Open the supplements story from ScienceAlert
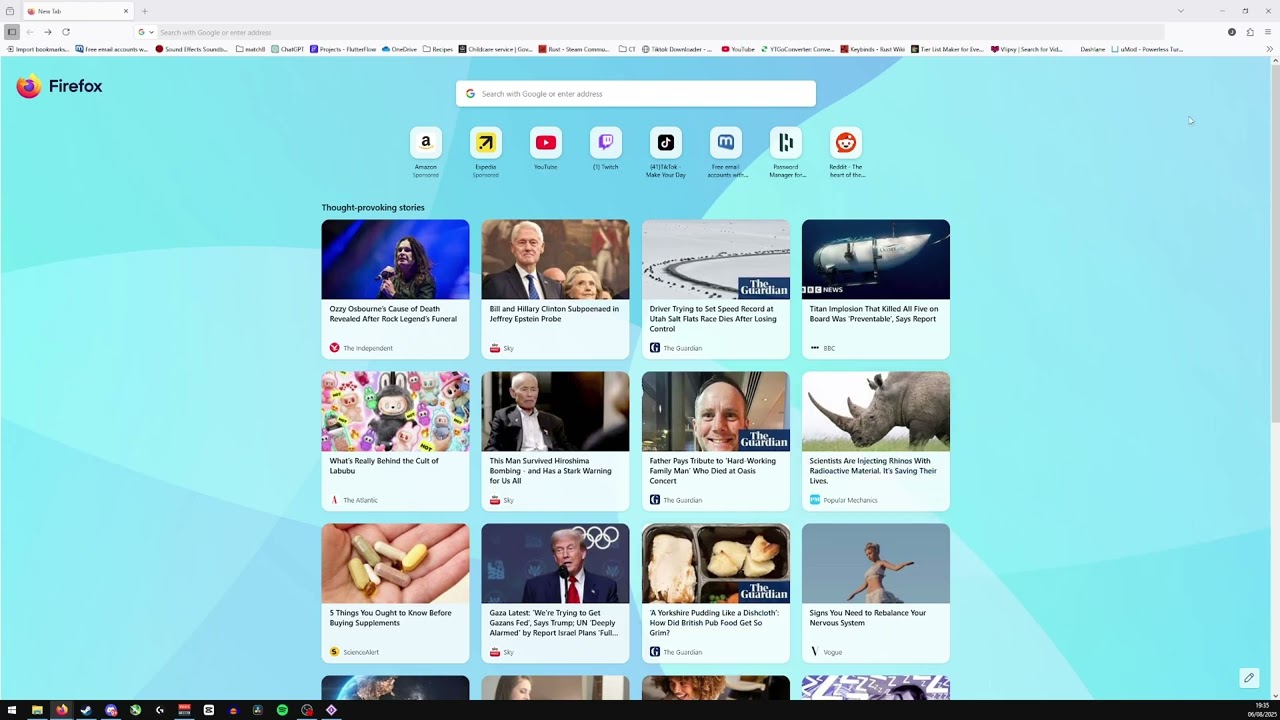 (395, 593)
